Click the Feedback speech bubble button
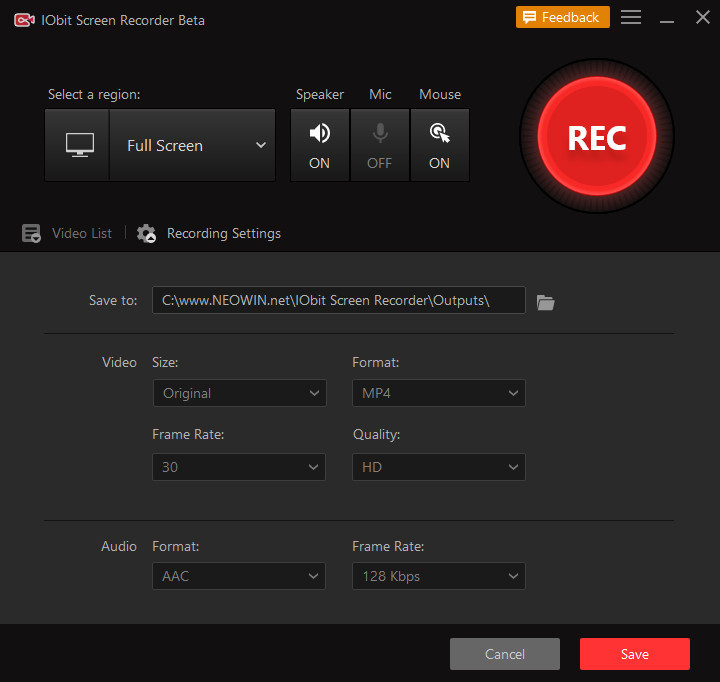720x682 pixels. [x=562, y=18]
